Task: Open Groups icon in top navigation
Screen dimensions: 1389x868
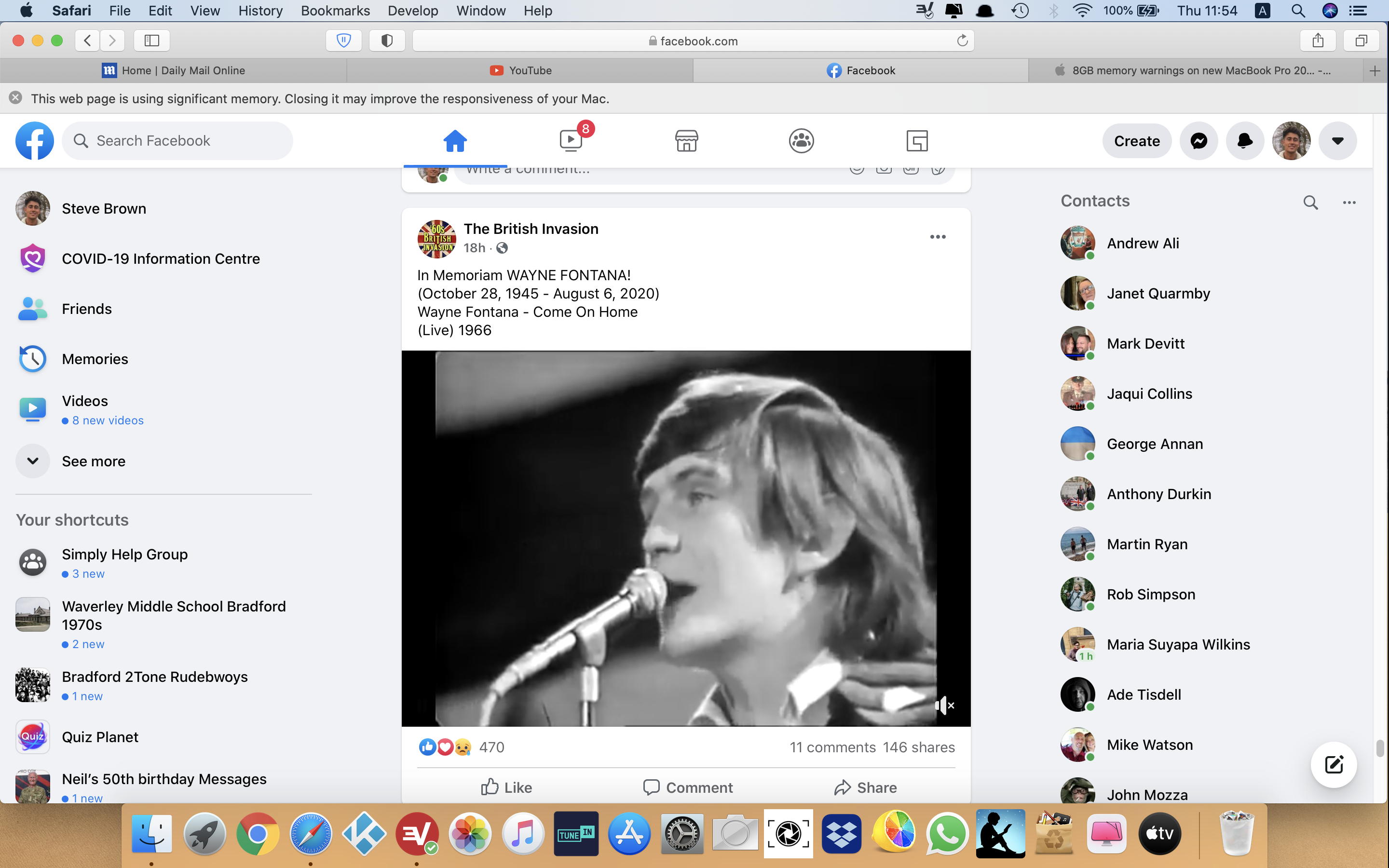Action: (x=801, y=141)
